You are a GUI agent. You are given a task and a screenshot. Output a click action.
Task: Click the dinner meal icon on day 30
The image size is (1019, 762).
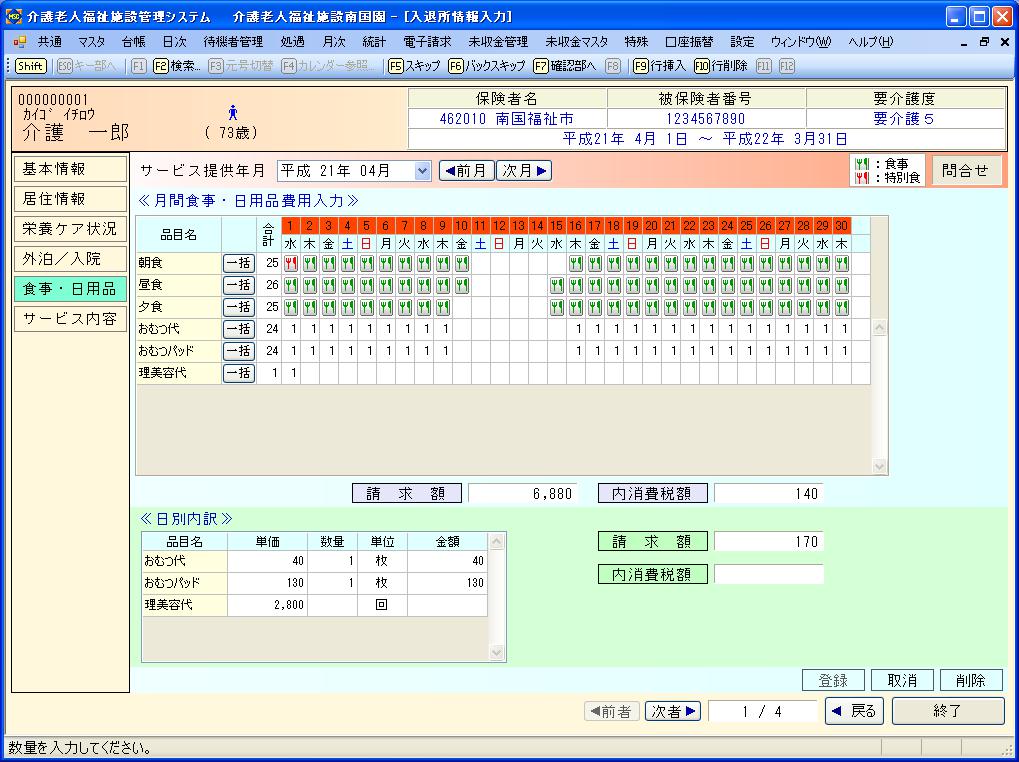[x=841, y=308]
